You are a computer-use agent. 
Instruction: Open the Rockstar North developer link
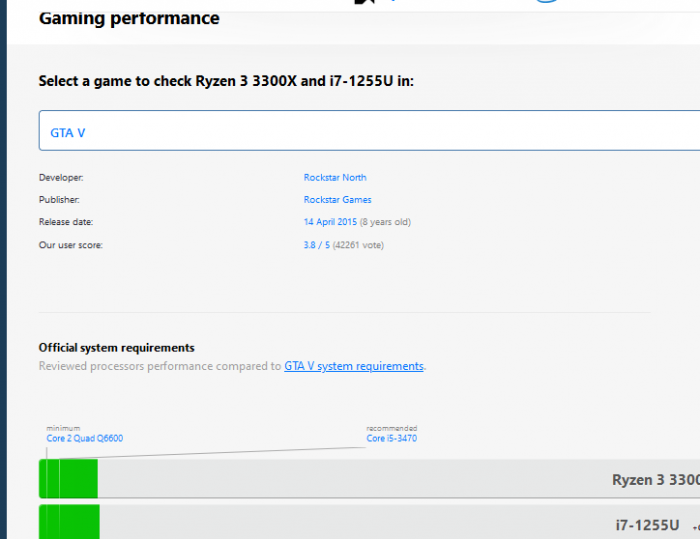[335, 178]
